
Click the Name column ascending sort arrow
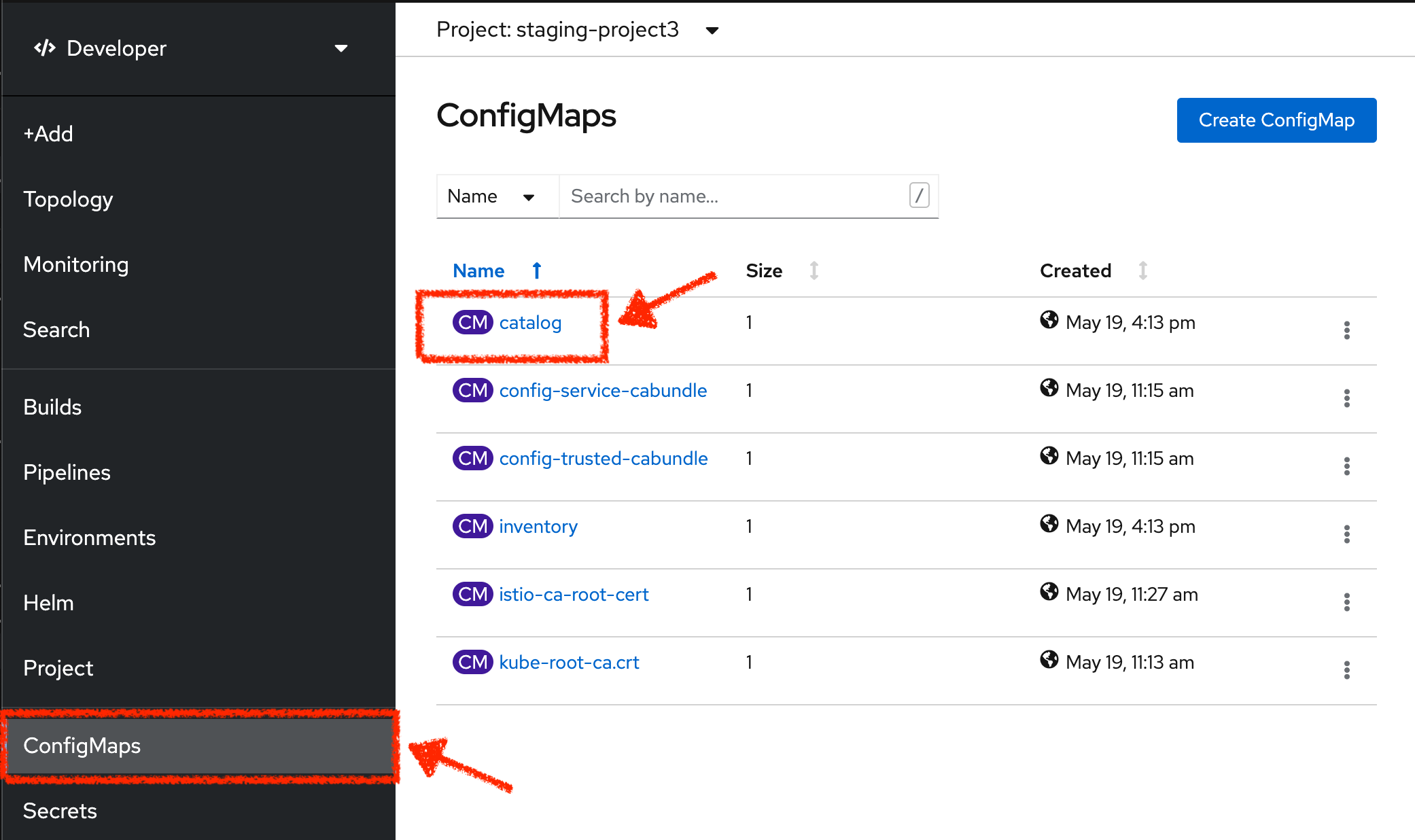pyautogui.click(x=536, y=270)
